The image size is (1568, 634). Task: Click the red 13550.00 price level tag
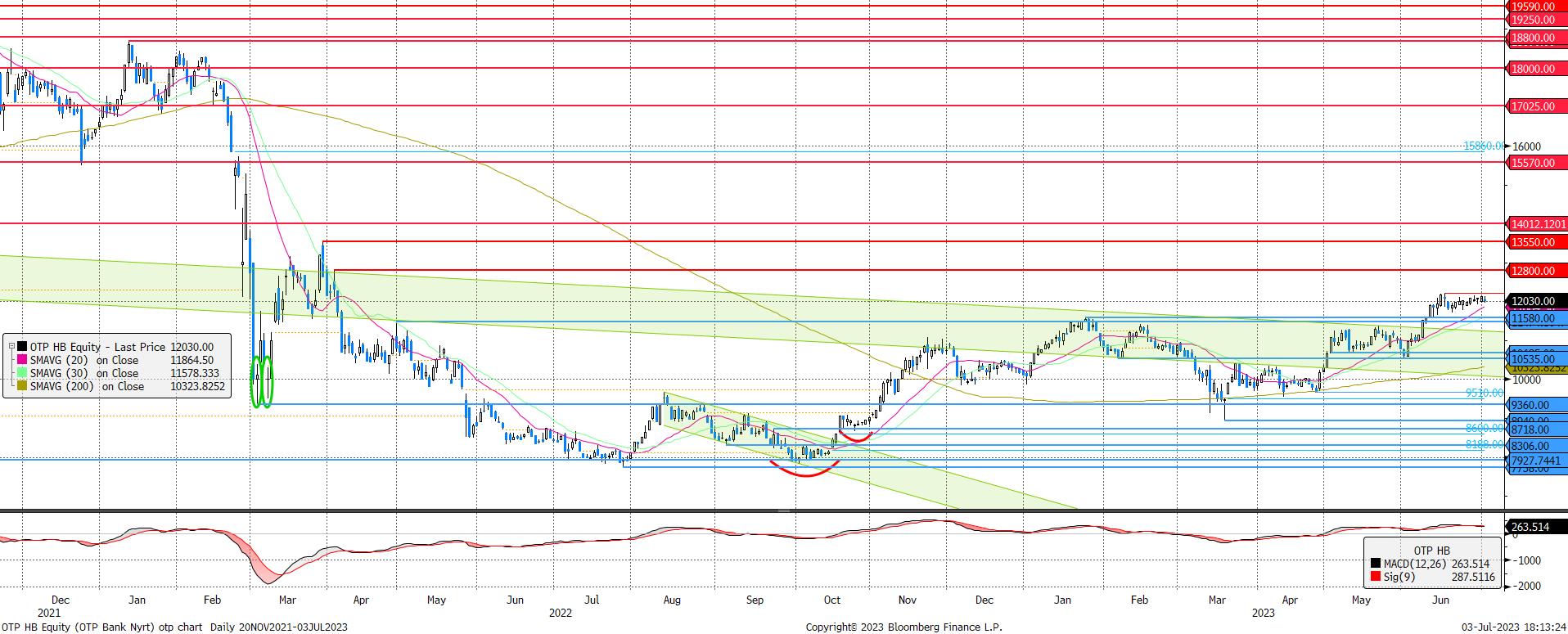[x=1537, y=242]
